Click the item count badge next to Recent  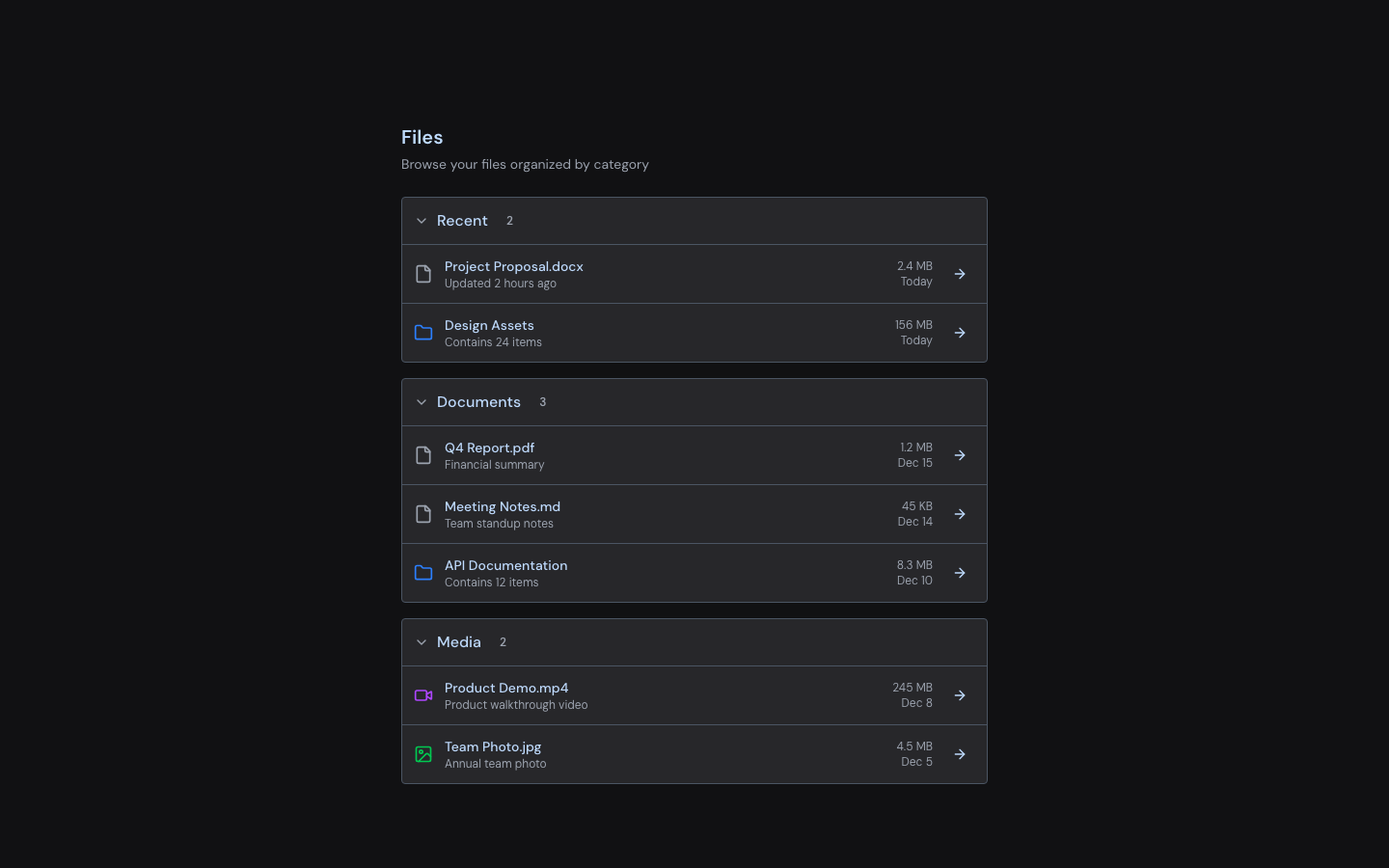[x=509, y=221]
